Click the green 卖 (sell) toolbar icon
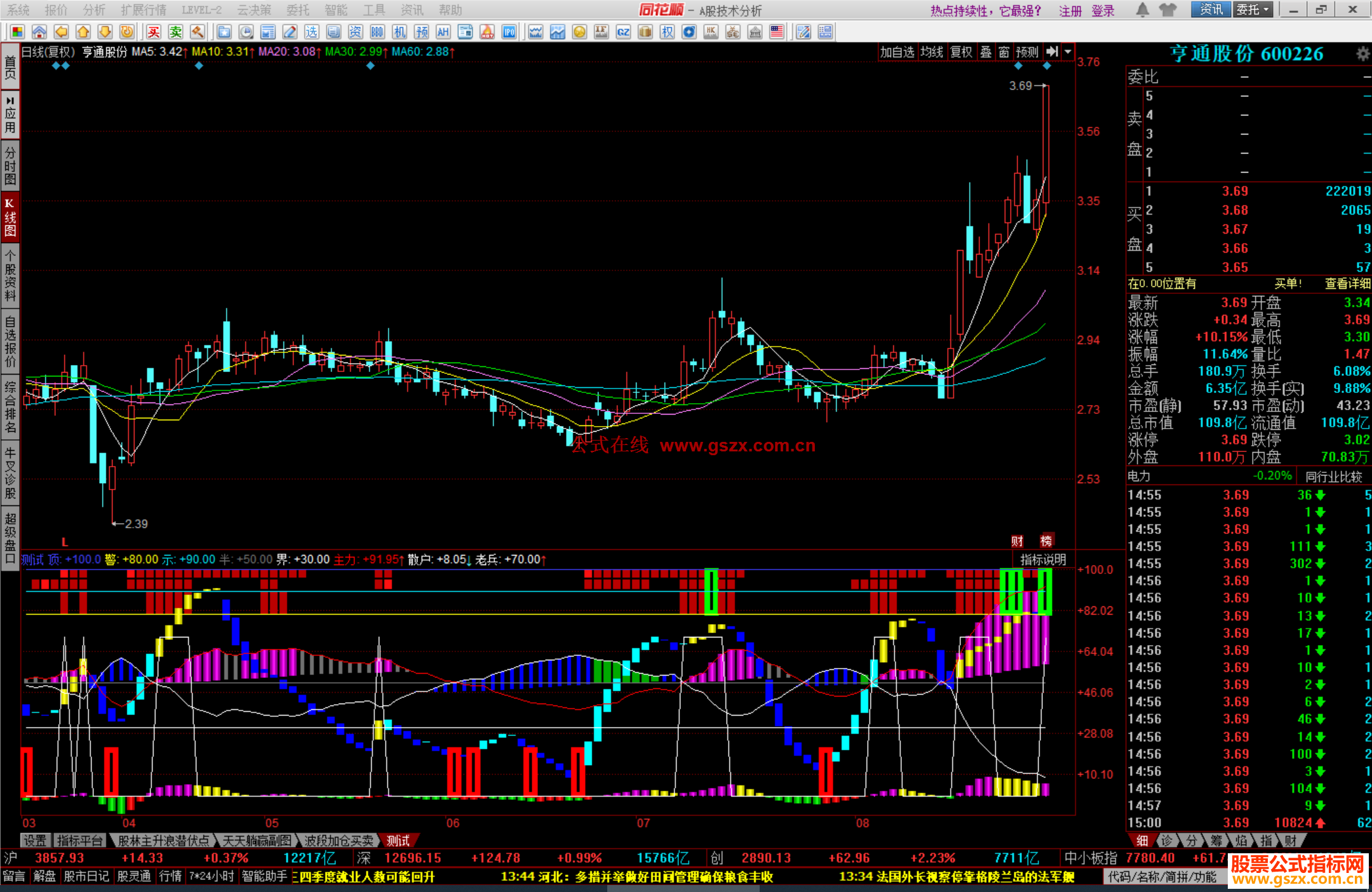 pos(175,32)
